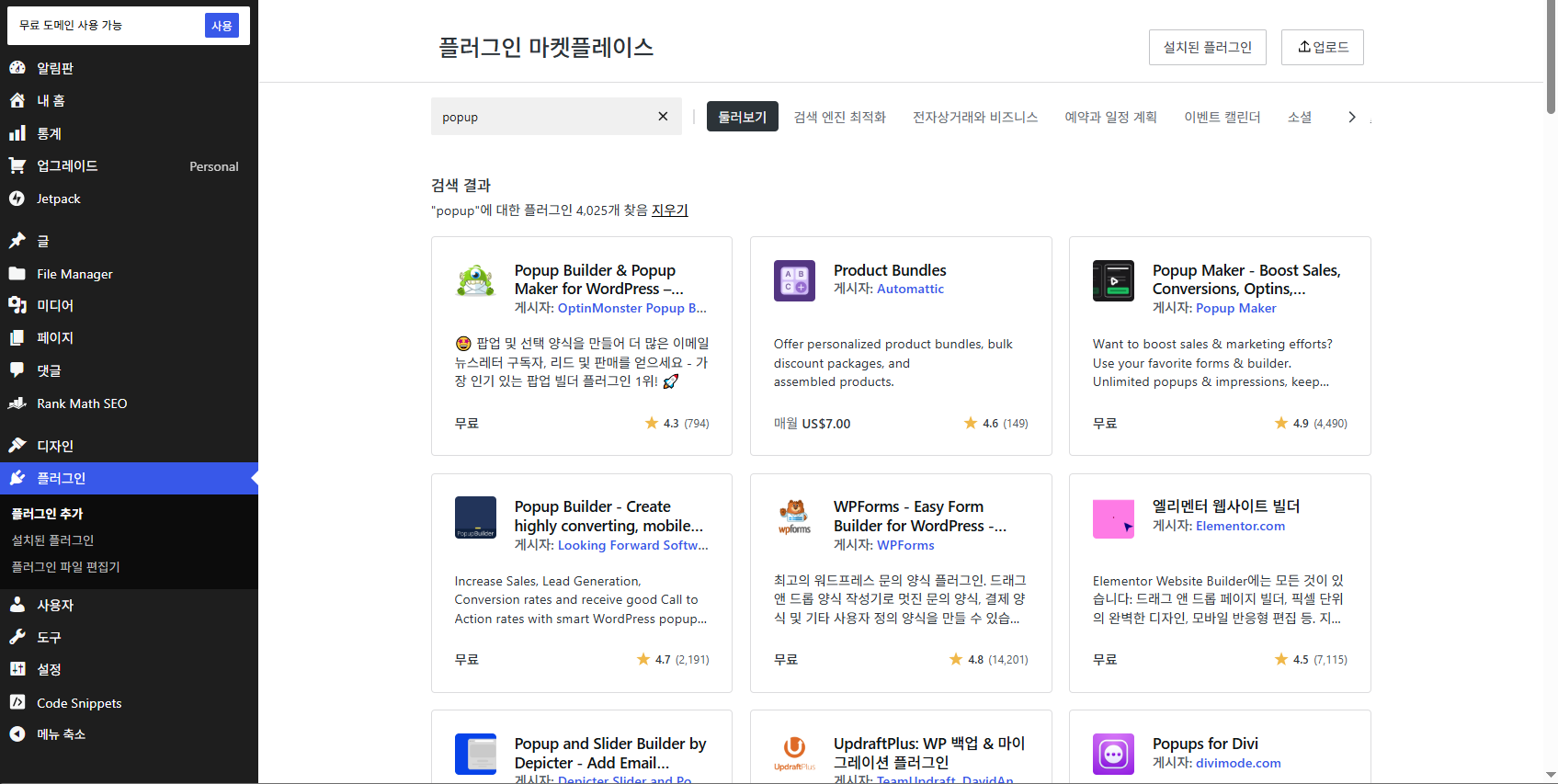Open the 통계 stats bar chart icon
The height and width of the screenshot is (784, 1558).
17,133
